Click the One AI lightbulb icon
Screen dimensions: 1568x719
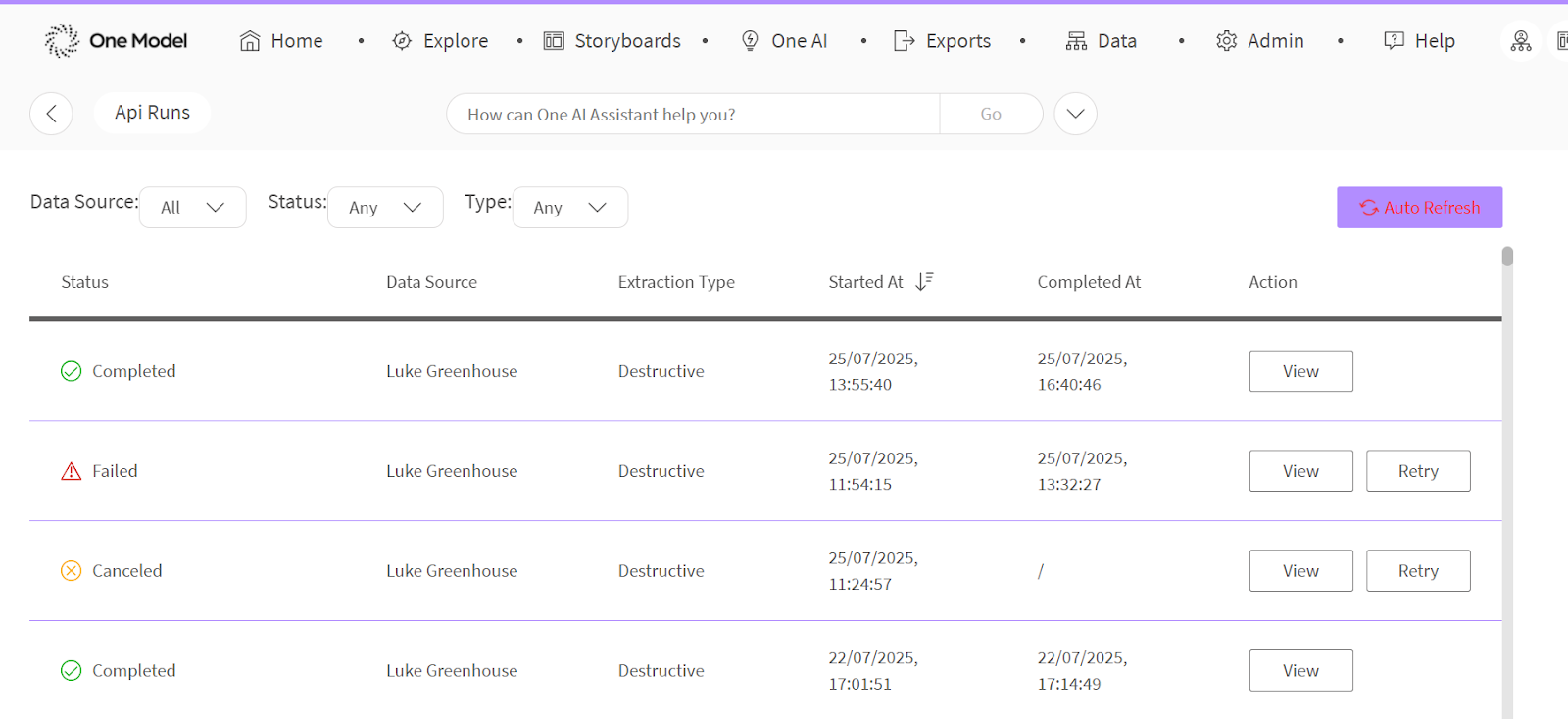pos(750,41)
